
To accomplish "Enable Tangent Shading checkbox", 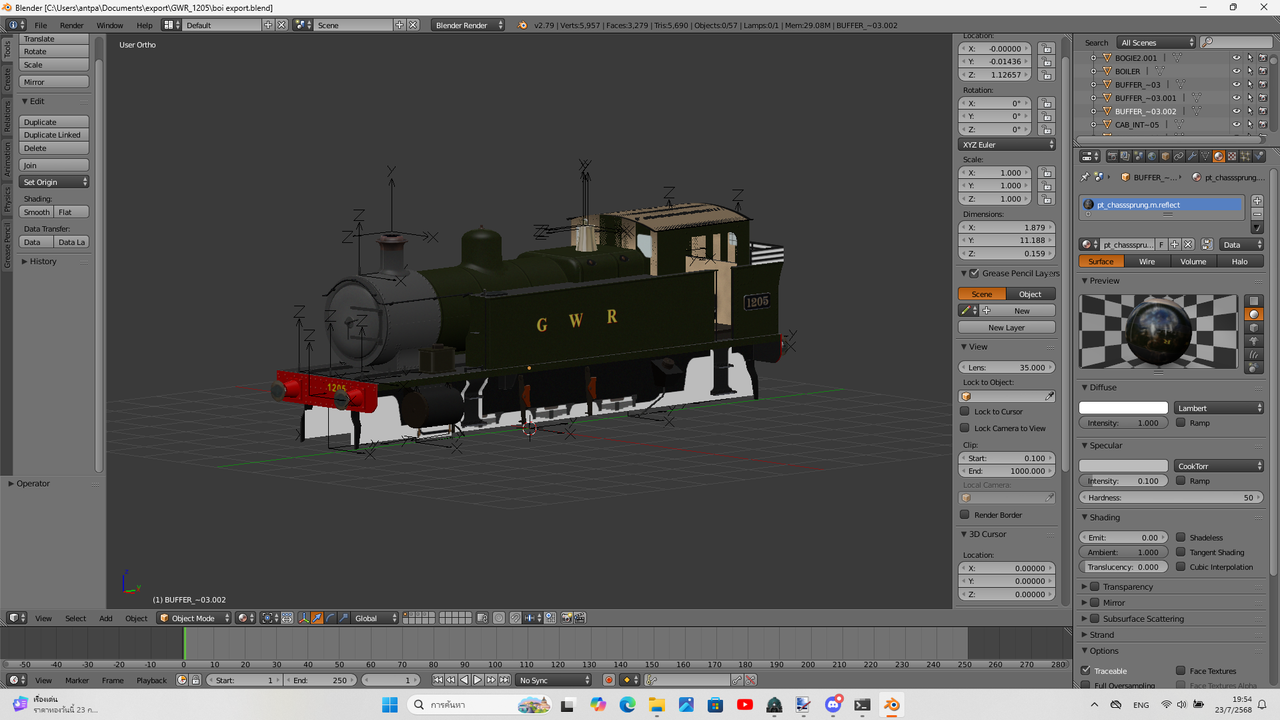I will pos(1181,552).
